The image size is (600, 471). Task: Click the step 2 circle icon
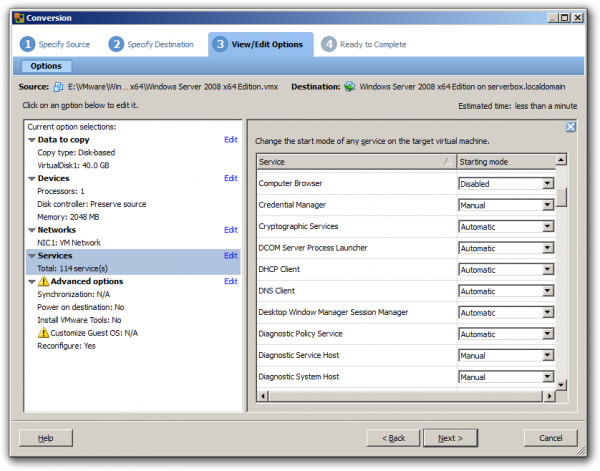[x=116, y=44]
